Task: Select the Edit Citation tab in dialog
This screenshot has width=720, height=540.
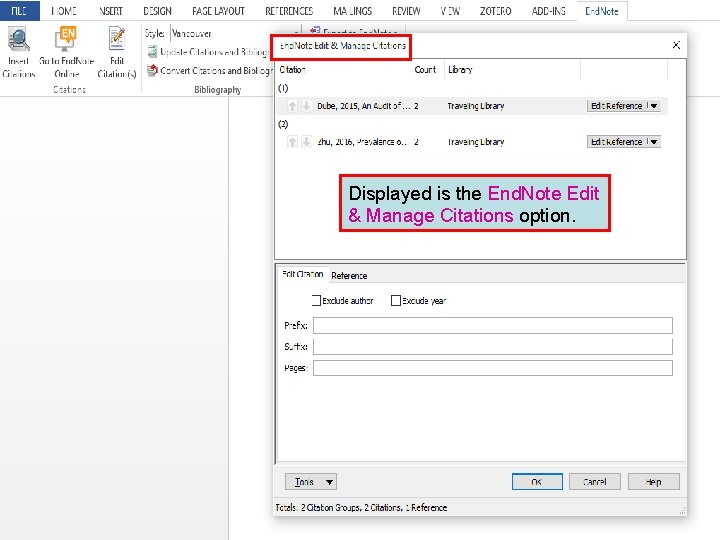Action: pyautogui.click(x=303, y=274)
